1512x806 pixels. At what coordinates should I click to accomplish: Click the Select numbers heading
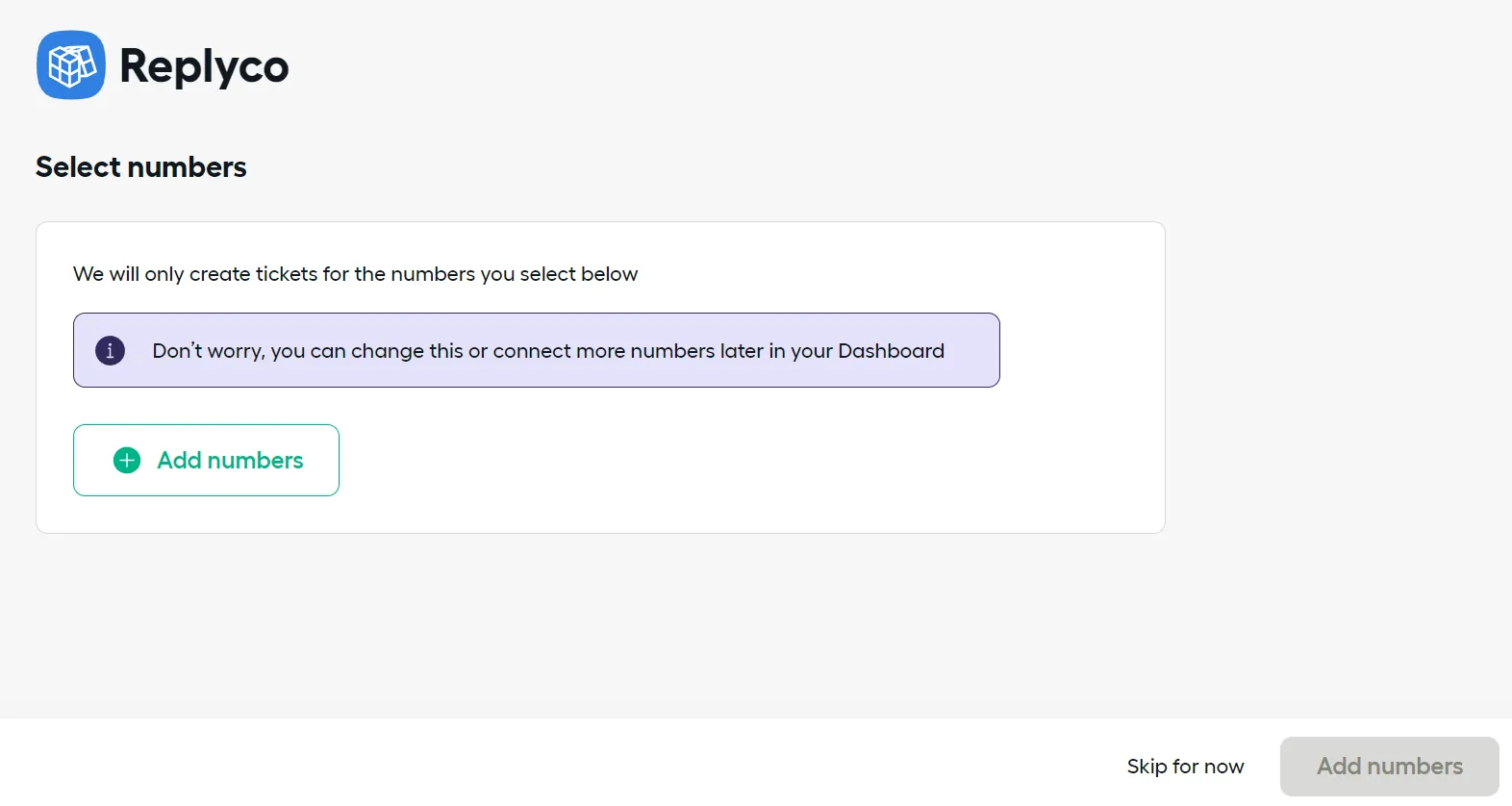coord(141,167)
